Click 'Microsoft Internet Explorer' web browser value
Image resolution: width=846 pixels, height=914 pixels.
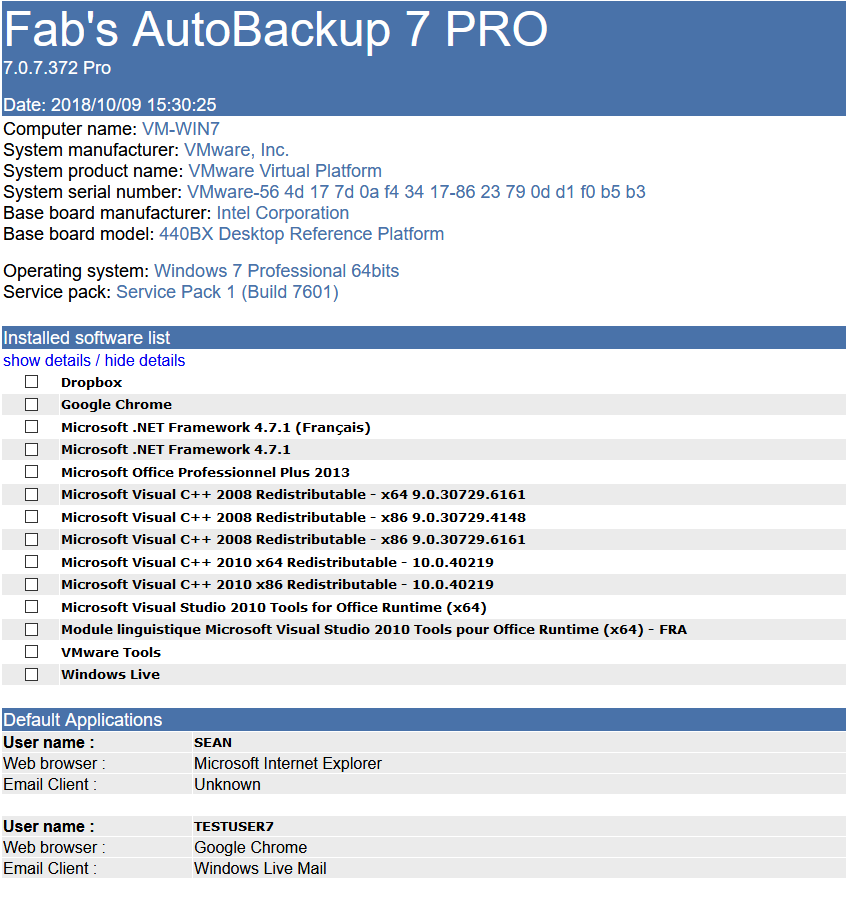pos(288,764)
